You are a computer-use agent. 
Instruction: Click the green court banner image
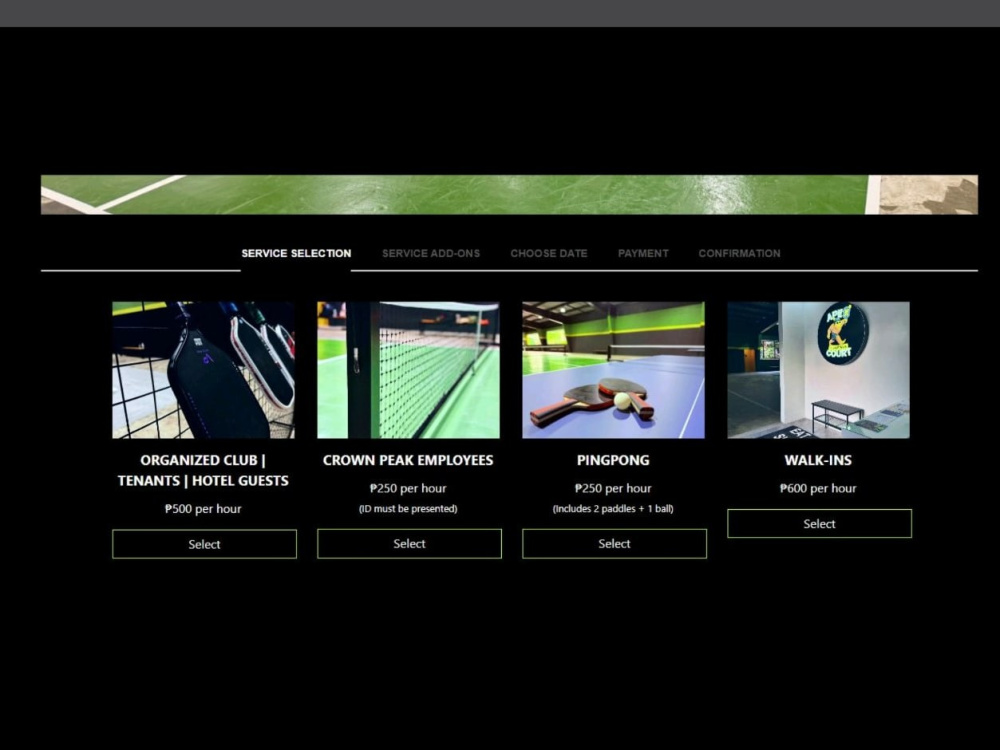(509, 195)
